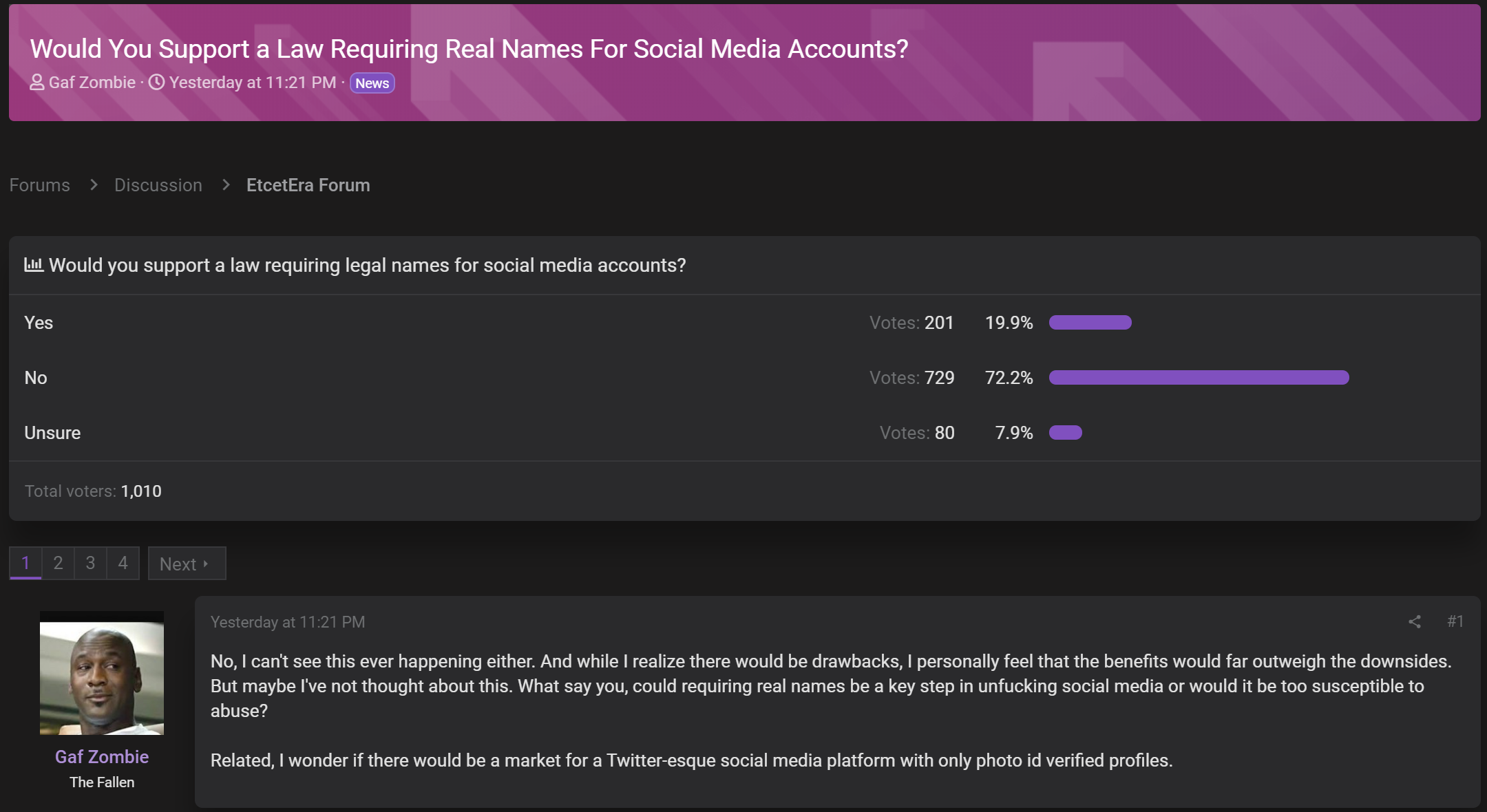1487x812 pixels.
Task: Open the News tag badge
Action: click(x=372, y=83)
